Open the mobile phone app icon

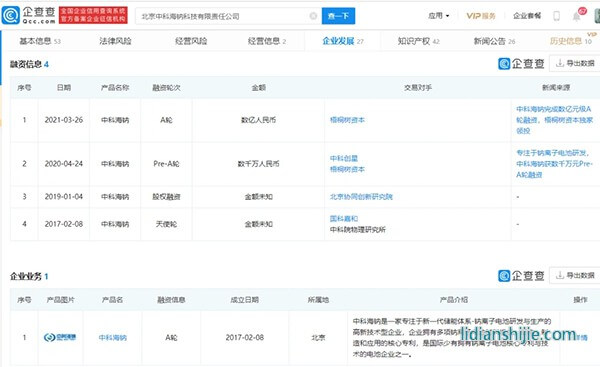click(557, 16)
